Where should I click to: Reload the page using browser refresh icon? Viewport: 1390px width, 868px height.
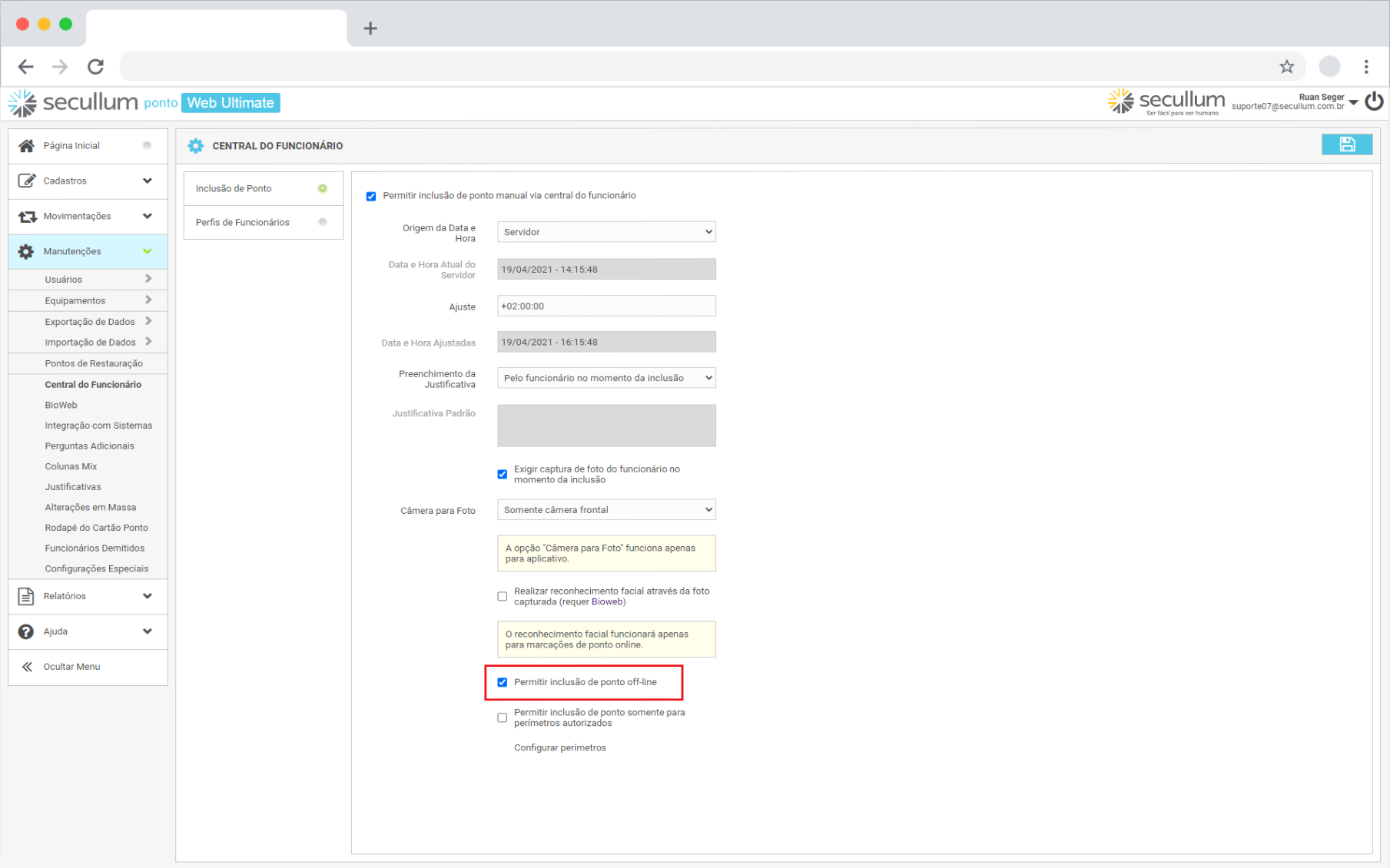click(95, 67)
